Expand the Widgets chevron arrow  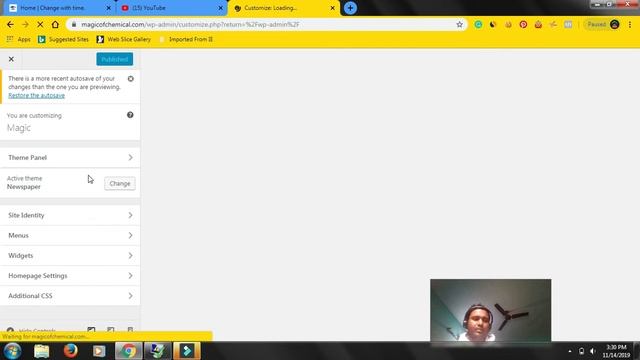pyautogui.click(x=131, y=256)
